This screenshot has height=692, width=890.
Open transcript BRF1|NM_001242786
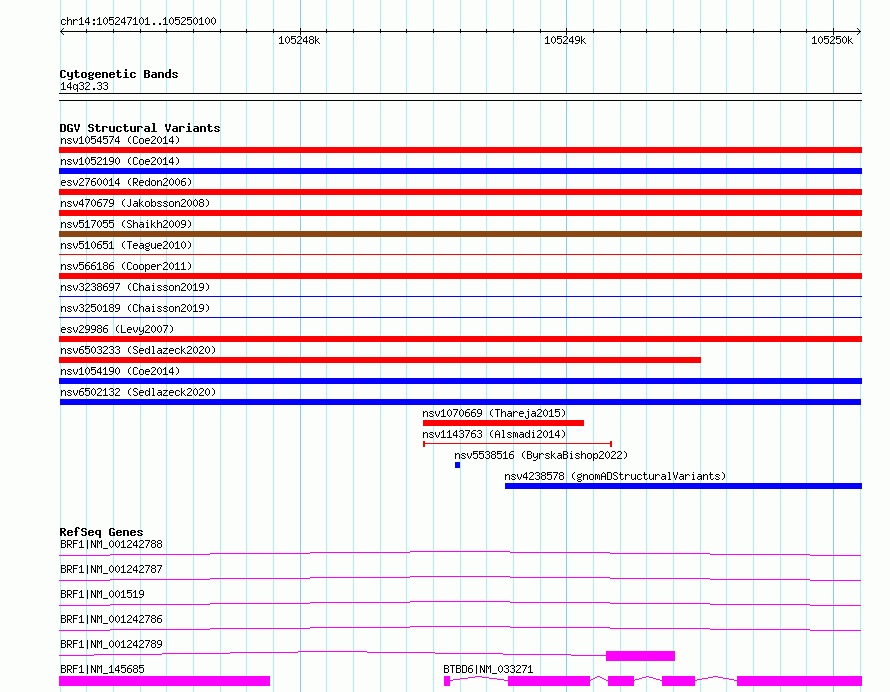111,619
